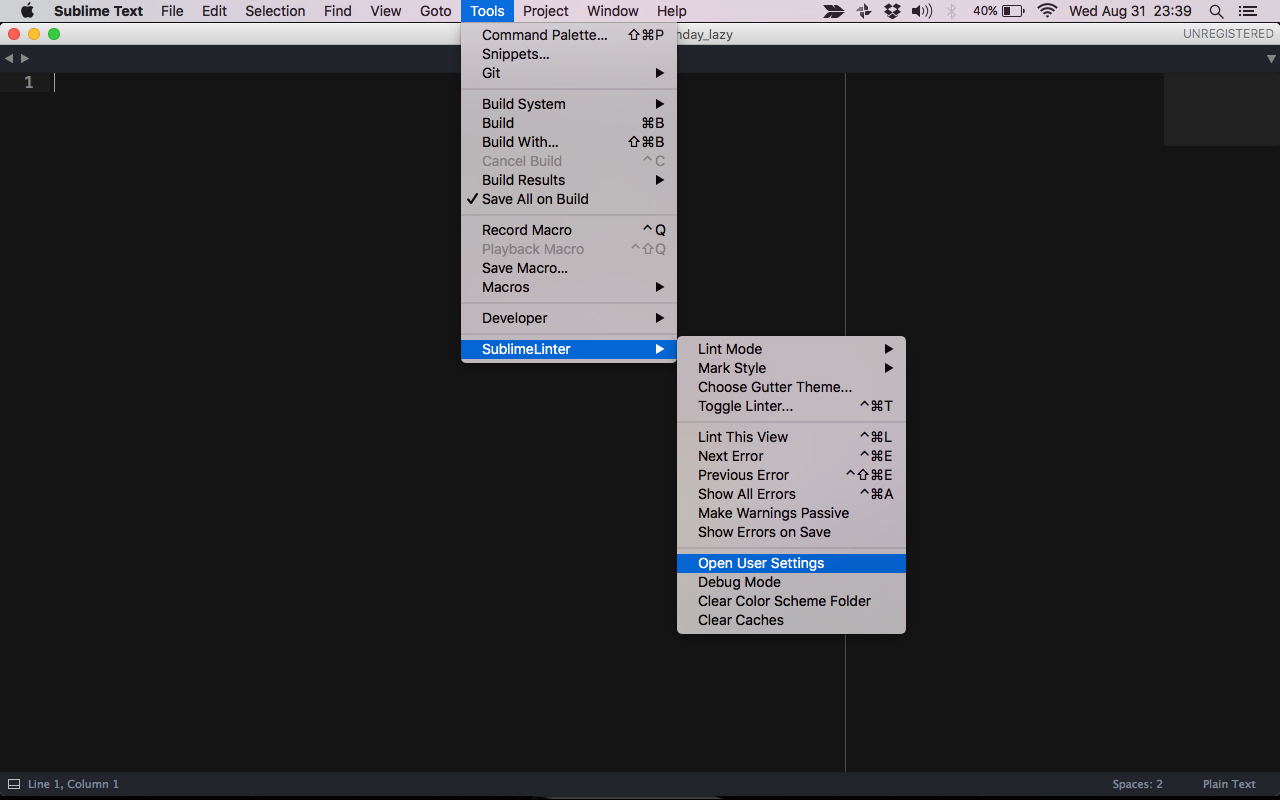This screenshot has width=1280, height=800.
Task: Open the Apple menu icon
Action: (x=27, y=11)
